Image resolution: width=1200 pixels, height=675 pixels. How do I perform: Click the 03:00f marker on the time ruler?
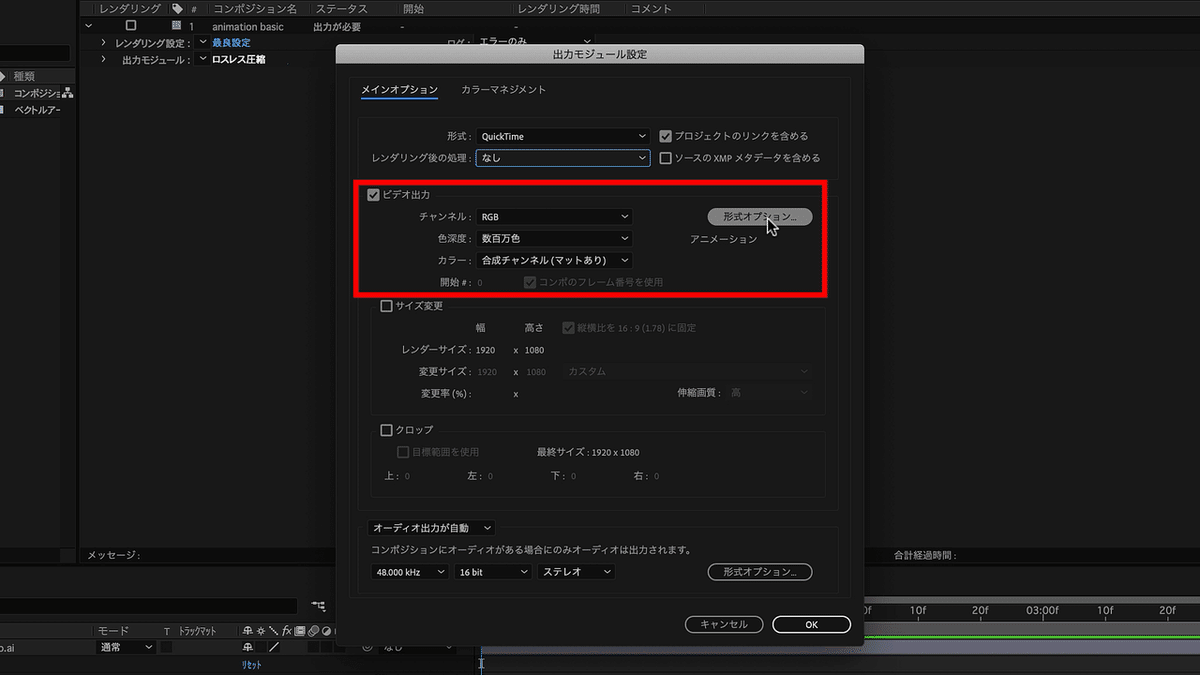[x=1042, y=609]
